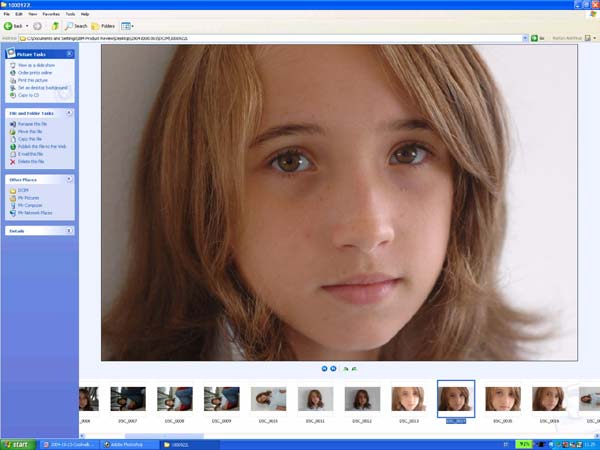Open the View menu
Image resolution: width=600 pixels, height=450 pixels.
point(33,14)
